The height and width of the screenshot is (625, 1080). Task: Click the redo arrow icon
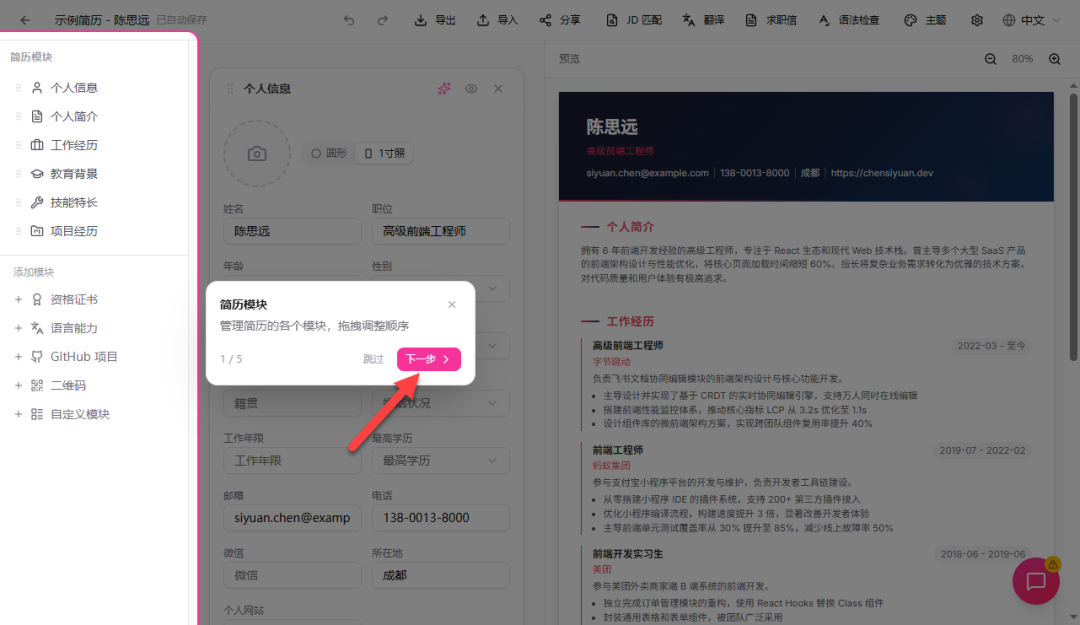(x=382, y=20)
